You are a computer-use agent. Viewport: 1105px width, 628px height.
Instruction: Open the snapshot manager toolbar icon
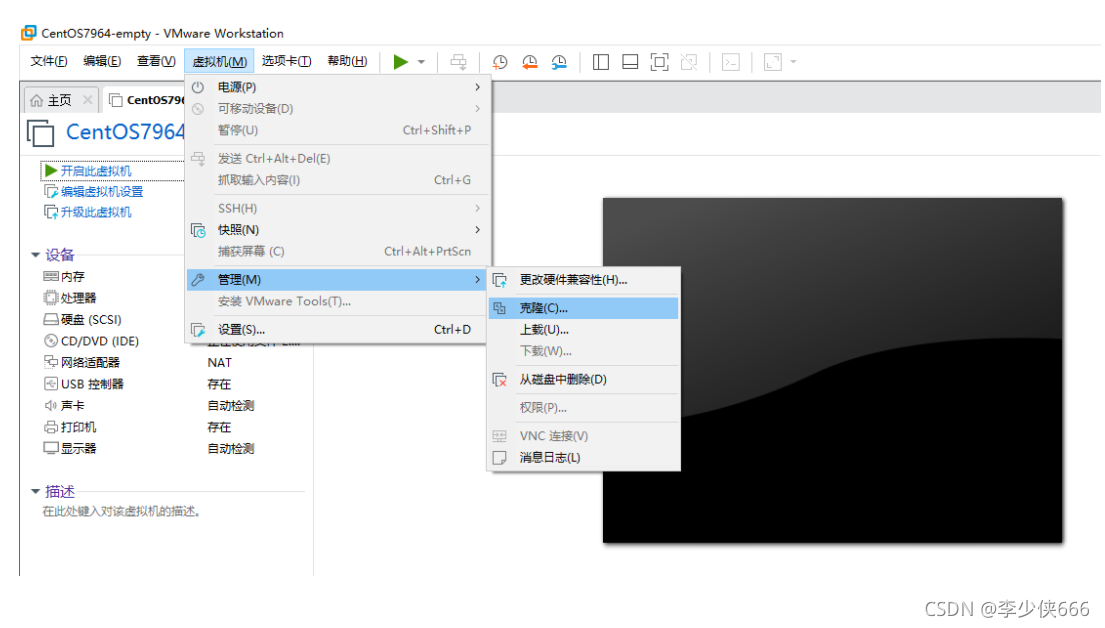tap(559, 62)
